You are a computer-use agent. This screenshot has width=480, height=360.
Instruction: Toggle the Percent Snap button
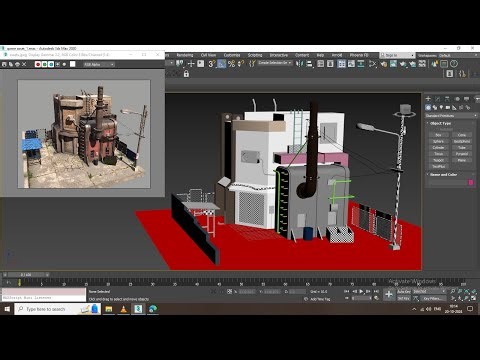click(231, 63)
